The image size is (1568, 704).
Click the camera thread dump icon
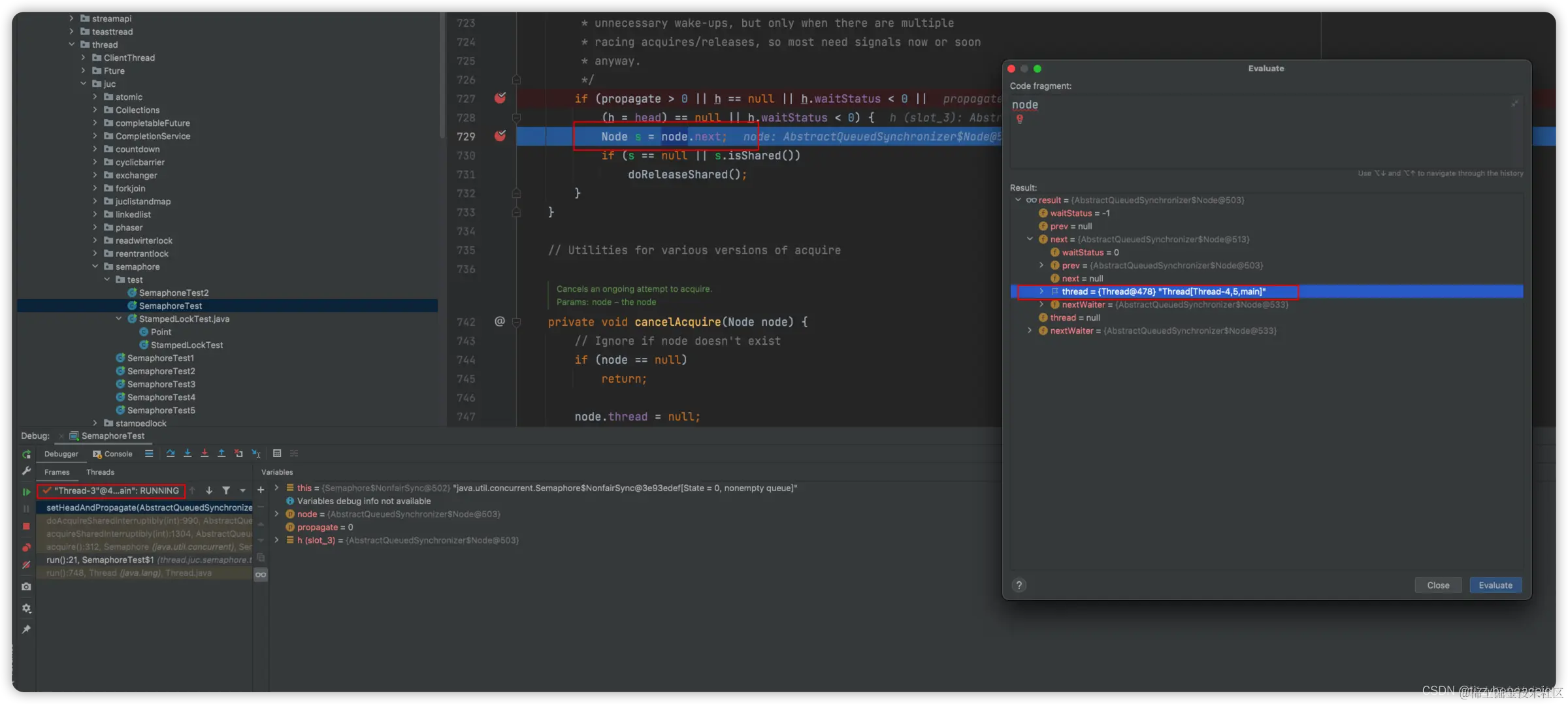tap(26, 586)
